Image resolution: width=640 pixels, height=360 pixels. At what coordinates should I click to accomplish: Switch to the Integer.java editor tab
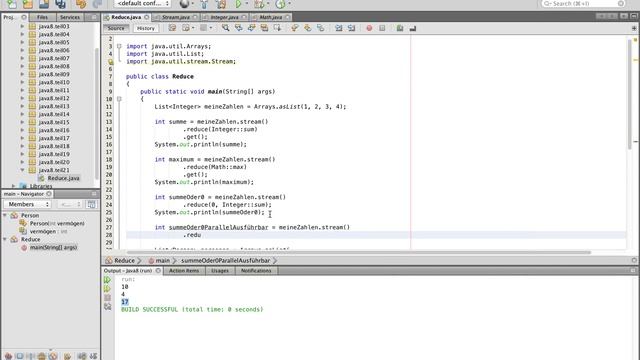[x=224, y=17]
